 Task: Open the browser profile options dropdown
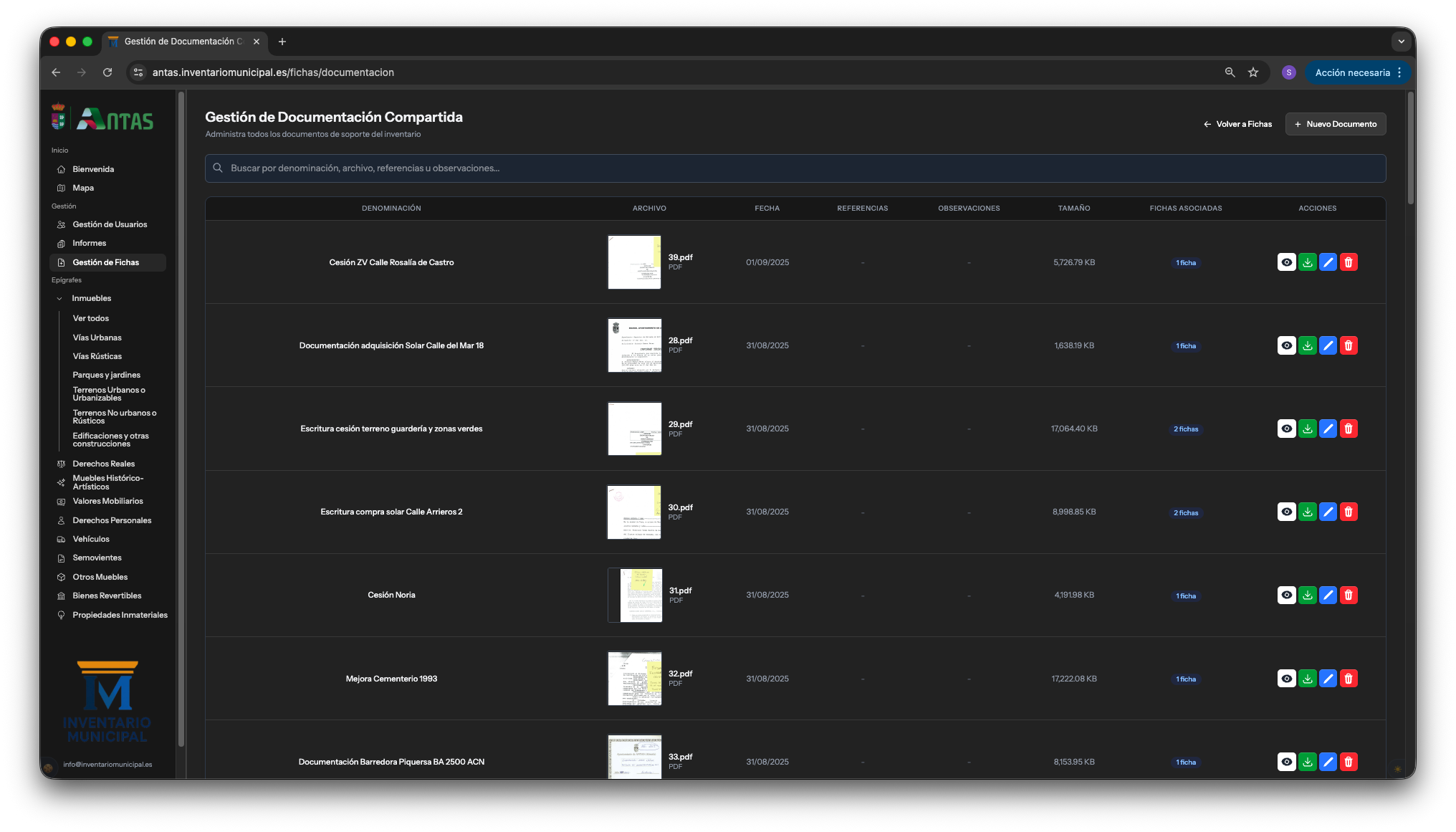1289,72
